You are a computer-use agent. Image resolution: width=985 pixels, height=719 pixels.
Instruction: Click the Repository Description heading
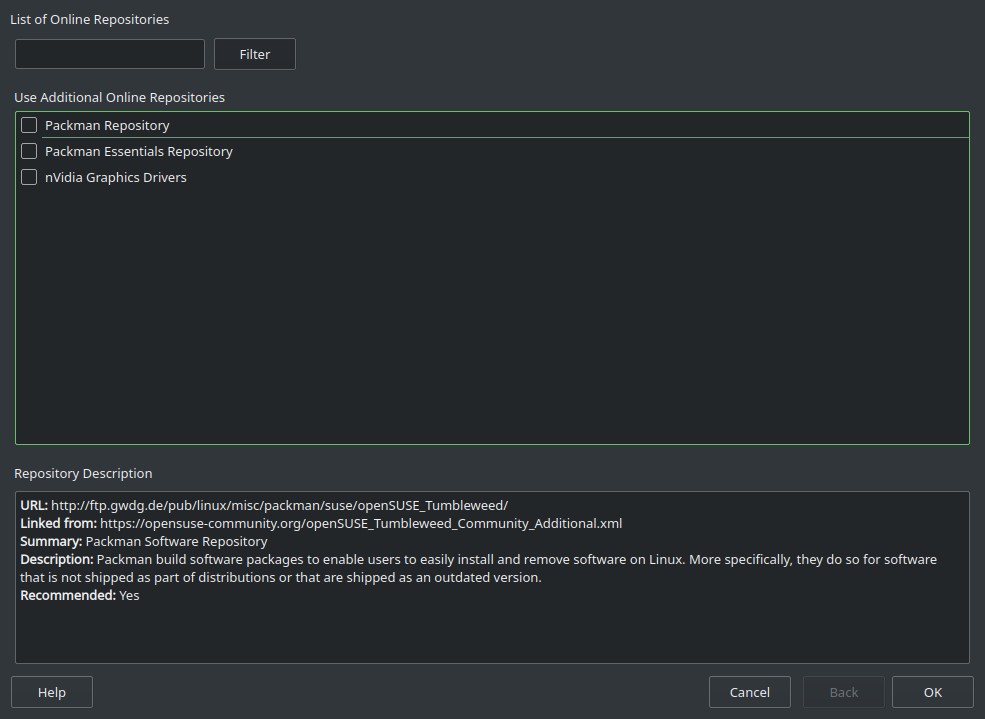(83, 473)
